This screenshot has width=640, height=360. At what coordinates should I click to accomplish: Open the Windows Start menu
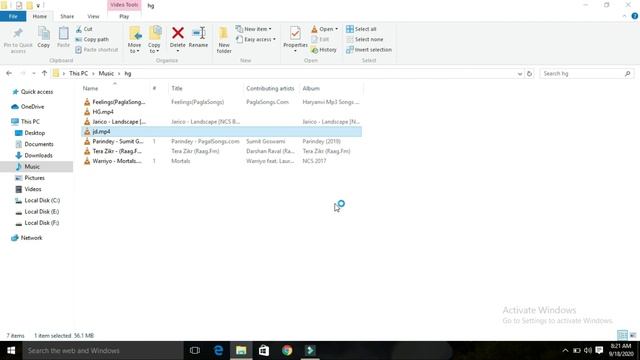click(11, 351)
